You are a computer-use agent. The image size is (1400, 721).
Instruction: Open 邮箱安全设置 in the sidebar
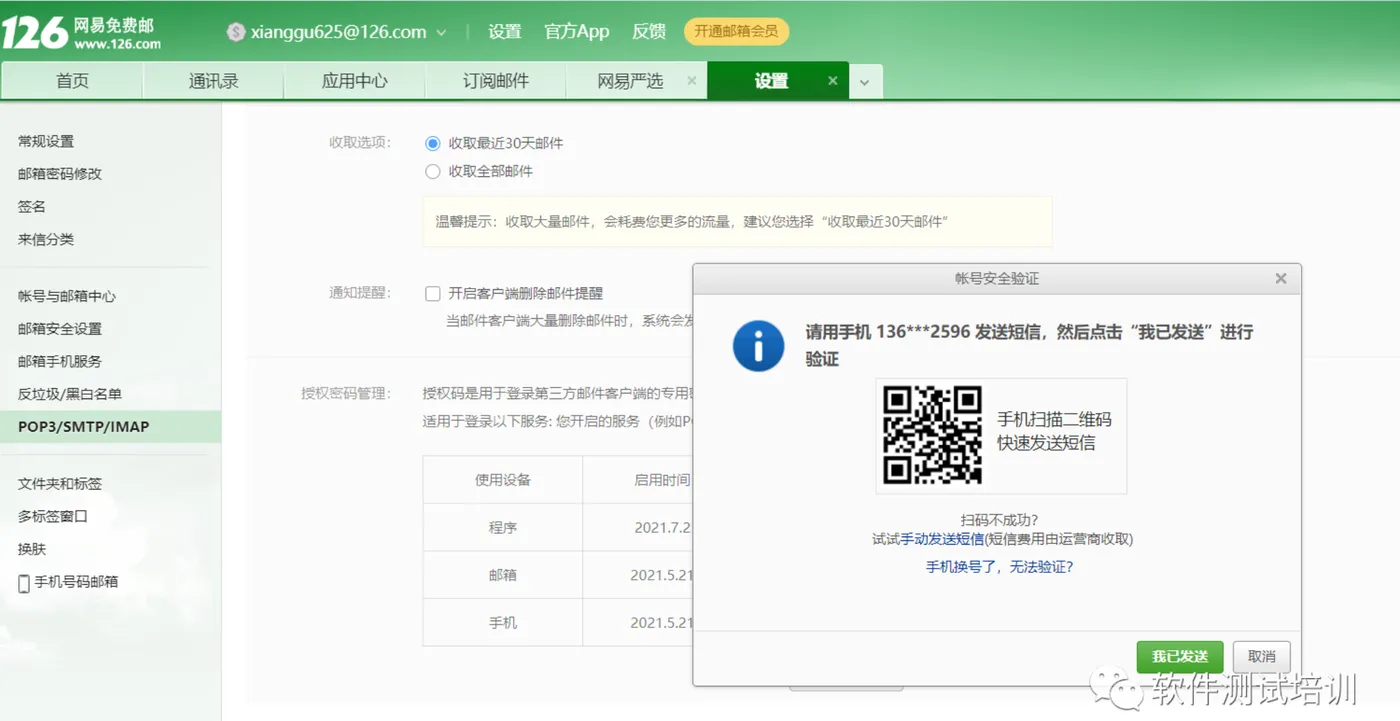pyautogui.click(x=60, y=329)
